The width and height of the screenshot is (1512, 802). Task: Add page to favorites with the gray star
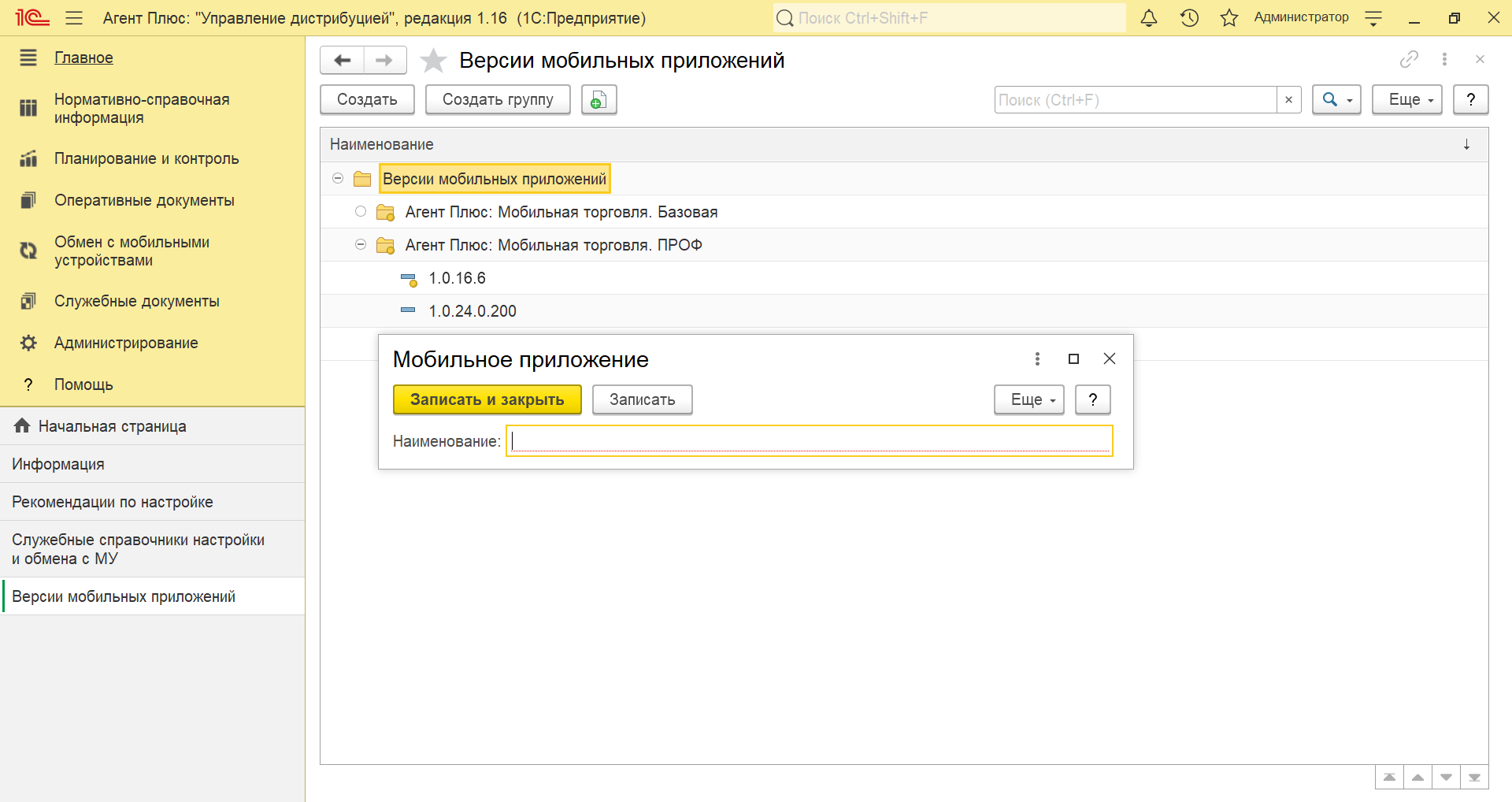point(433,60)
